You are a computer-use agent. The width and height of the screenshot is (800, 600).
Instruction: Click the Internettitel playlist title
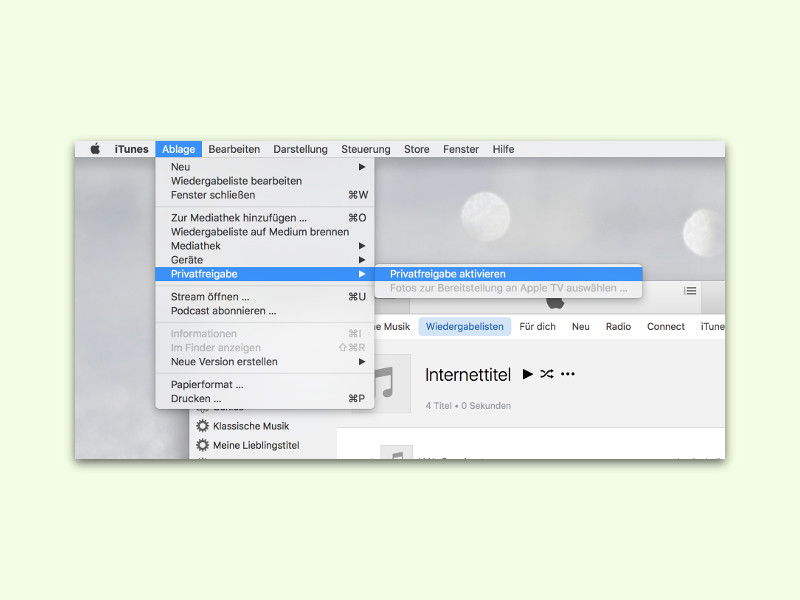point(467,375)
